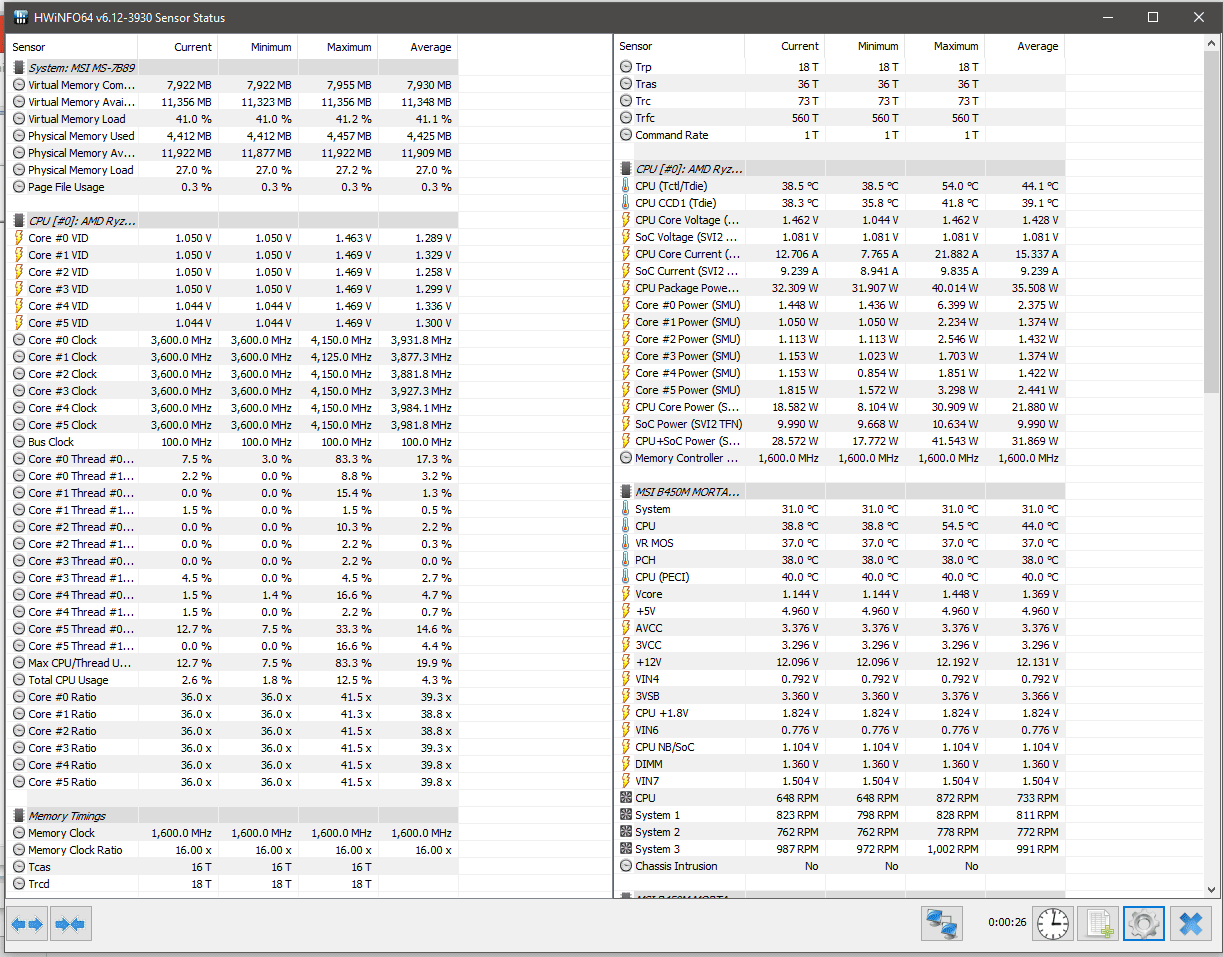Click the clock icon beside Bus Clock
1223x957 pixels.
(x=19, y=442)
